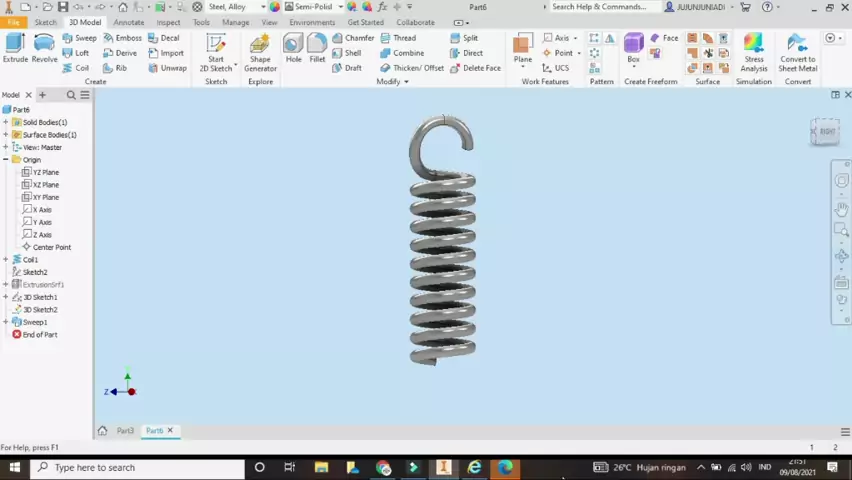Select the Hole tool
Image resolution: width=852 pixels, height=480 pixels.
293,48
